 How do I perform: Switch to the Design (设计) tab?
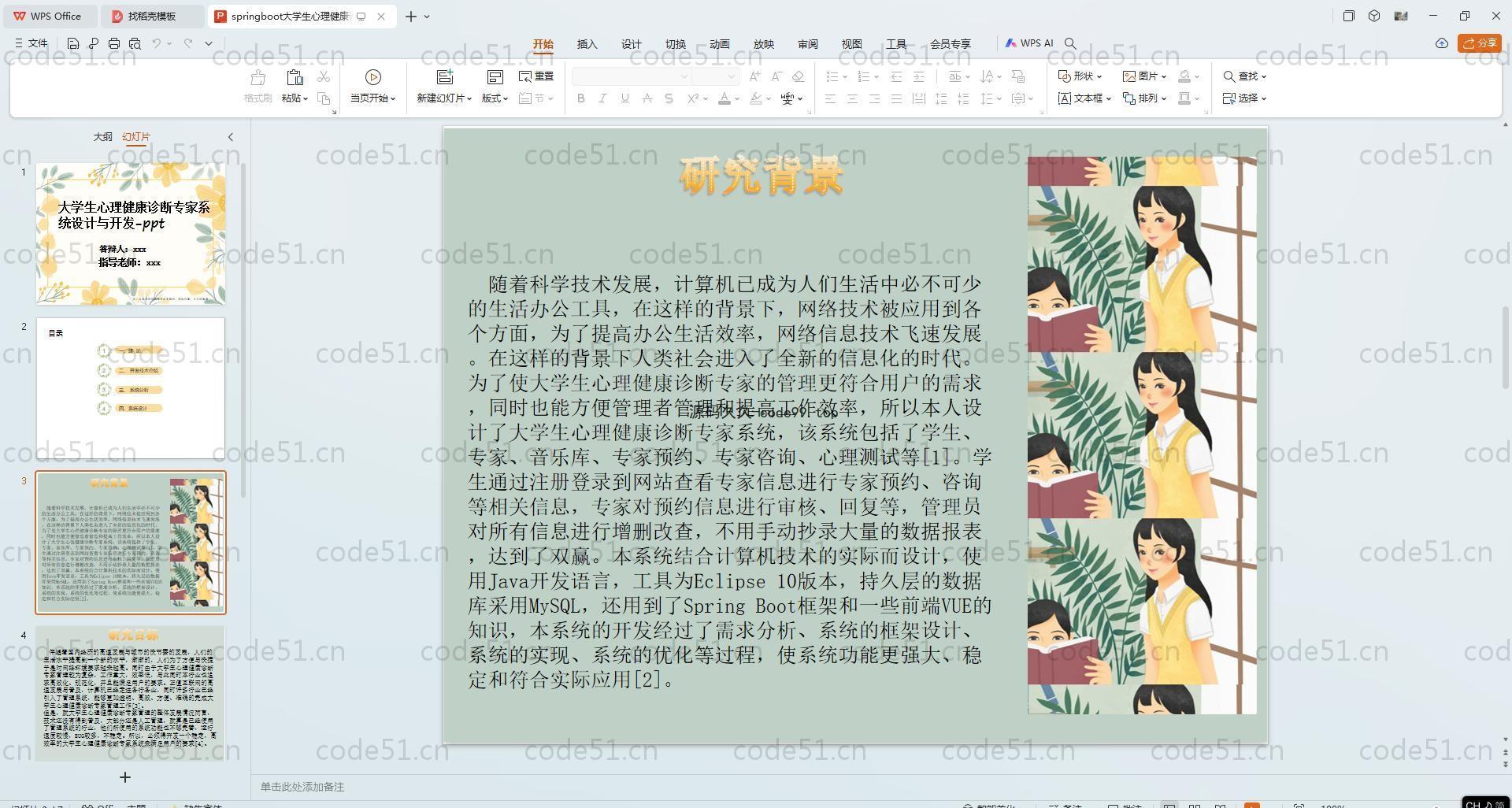[x=632, y=44]
